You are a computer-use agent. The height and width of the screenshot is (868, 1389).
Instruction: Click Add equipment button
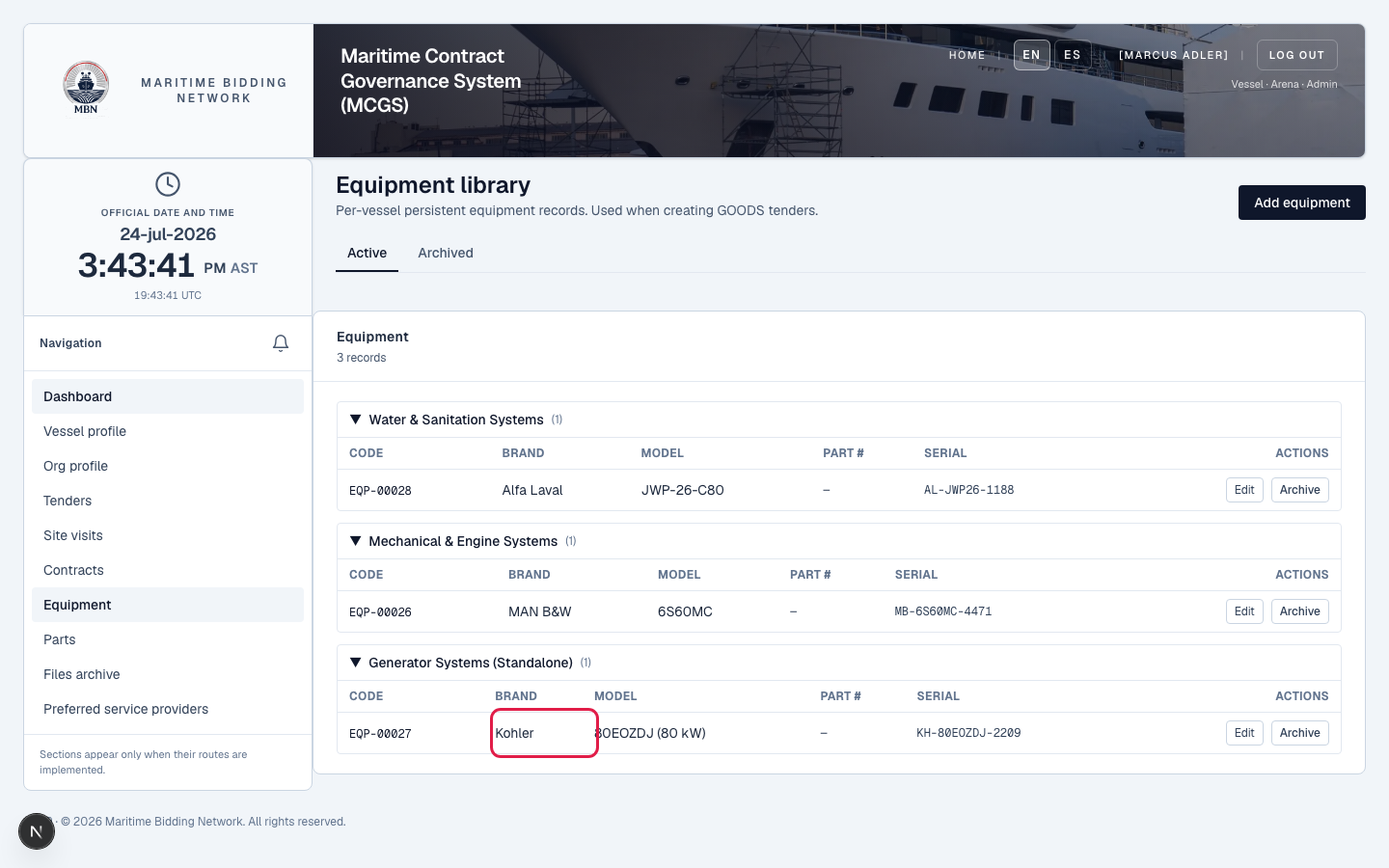[1301, 203]
